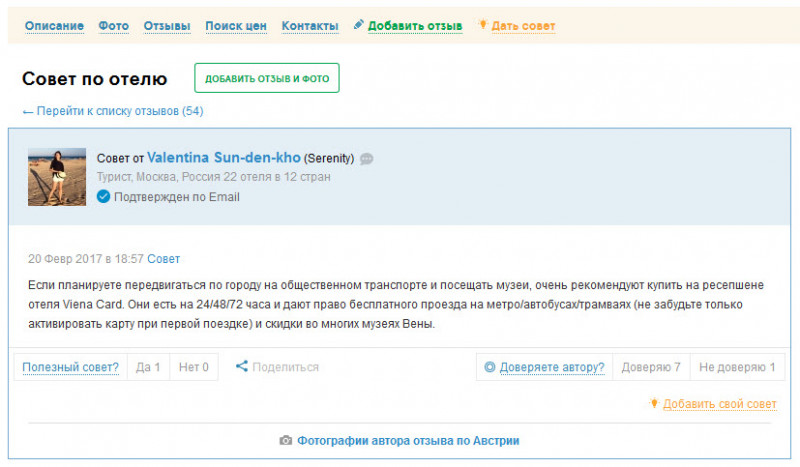The height and width of the screenshot is (467, 800).
Task: Click Добавить свой совет link
Action: tap(719, 404)
